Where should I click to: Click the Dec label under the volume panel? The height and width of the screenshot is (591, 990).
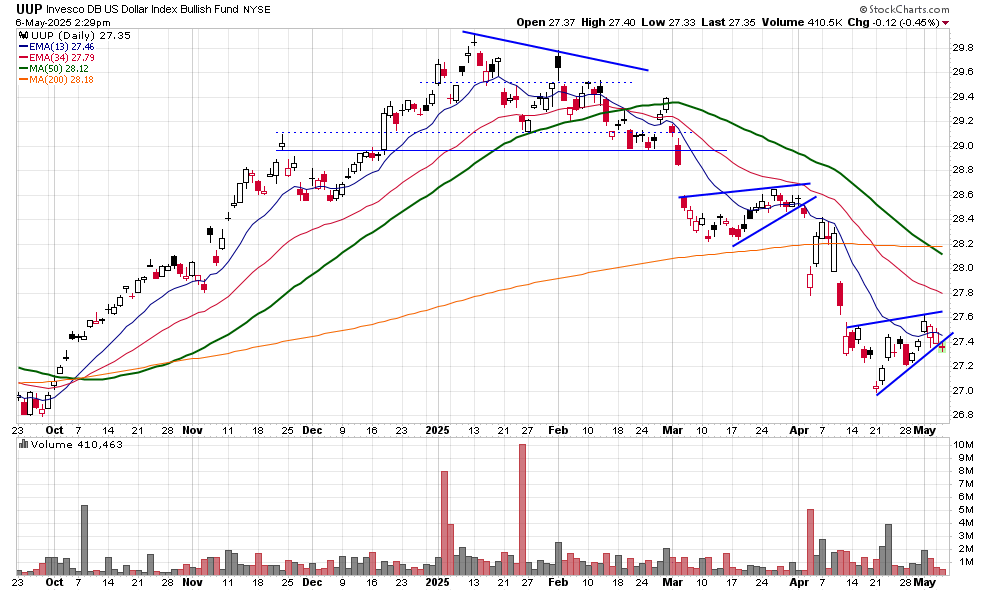[312, 582]
